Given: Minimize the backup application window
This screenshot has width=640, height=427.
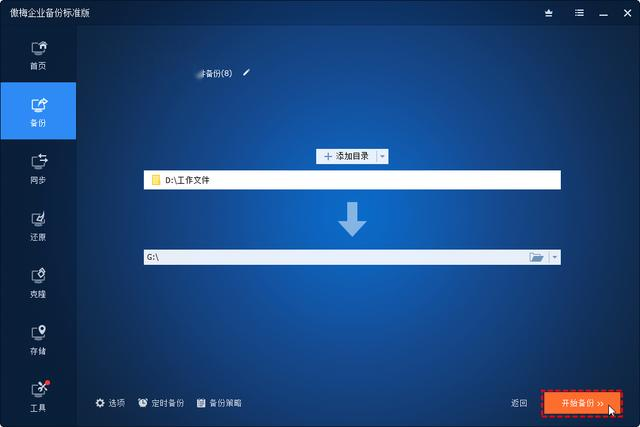Looking at the screenshot, I should 604,14.
